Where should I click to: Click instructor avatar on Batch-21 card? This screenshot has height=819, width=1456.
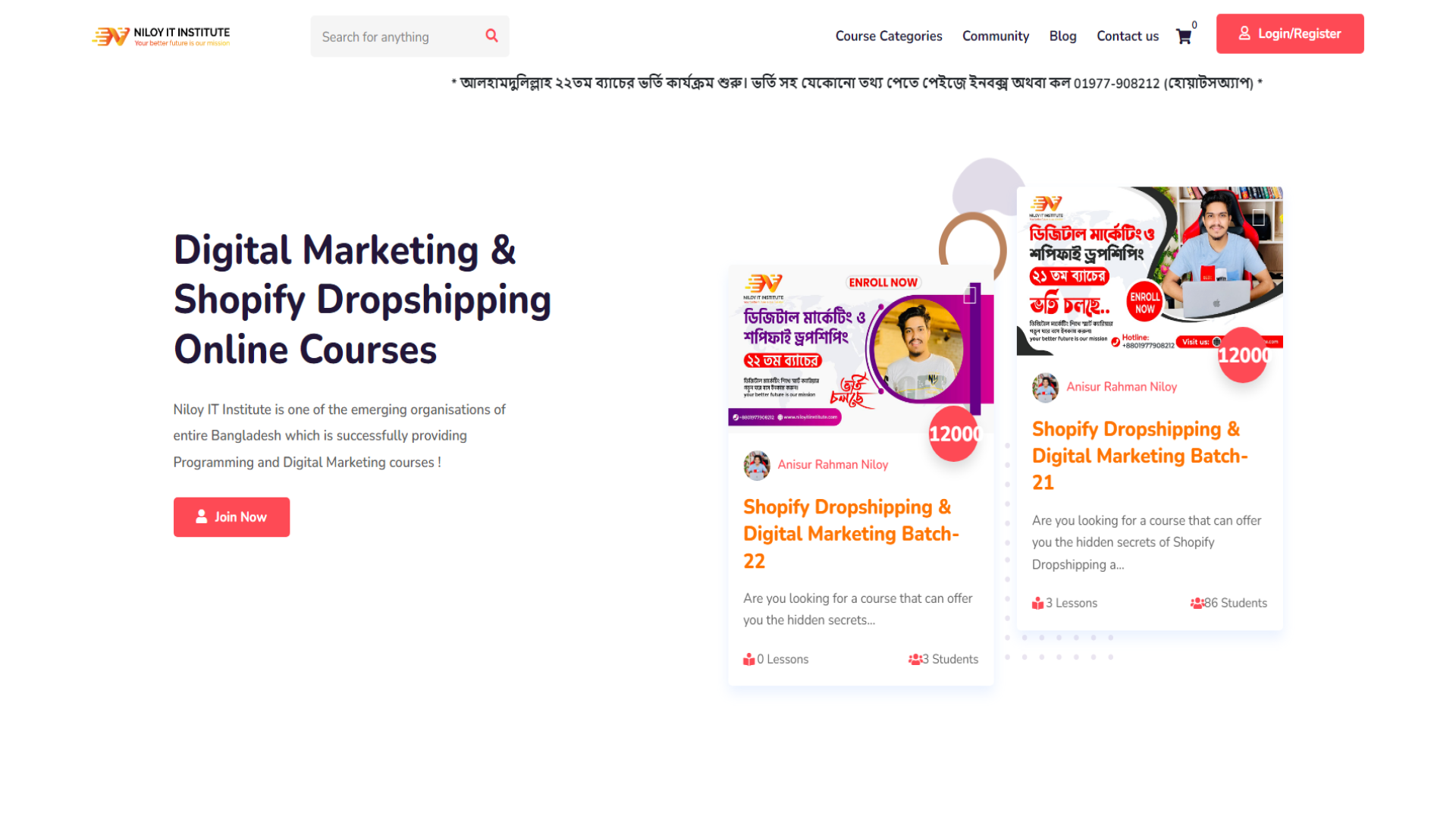click(x=1045, y=387)
